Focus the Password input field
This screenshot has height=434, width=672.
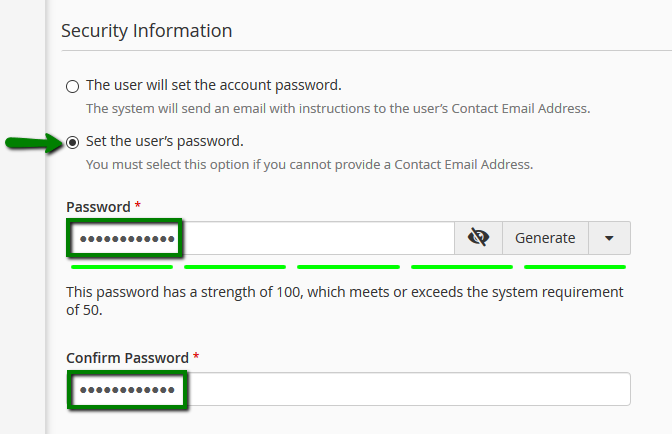[x=261, y=238]
